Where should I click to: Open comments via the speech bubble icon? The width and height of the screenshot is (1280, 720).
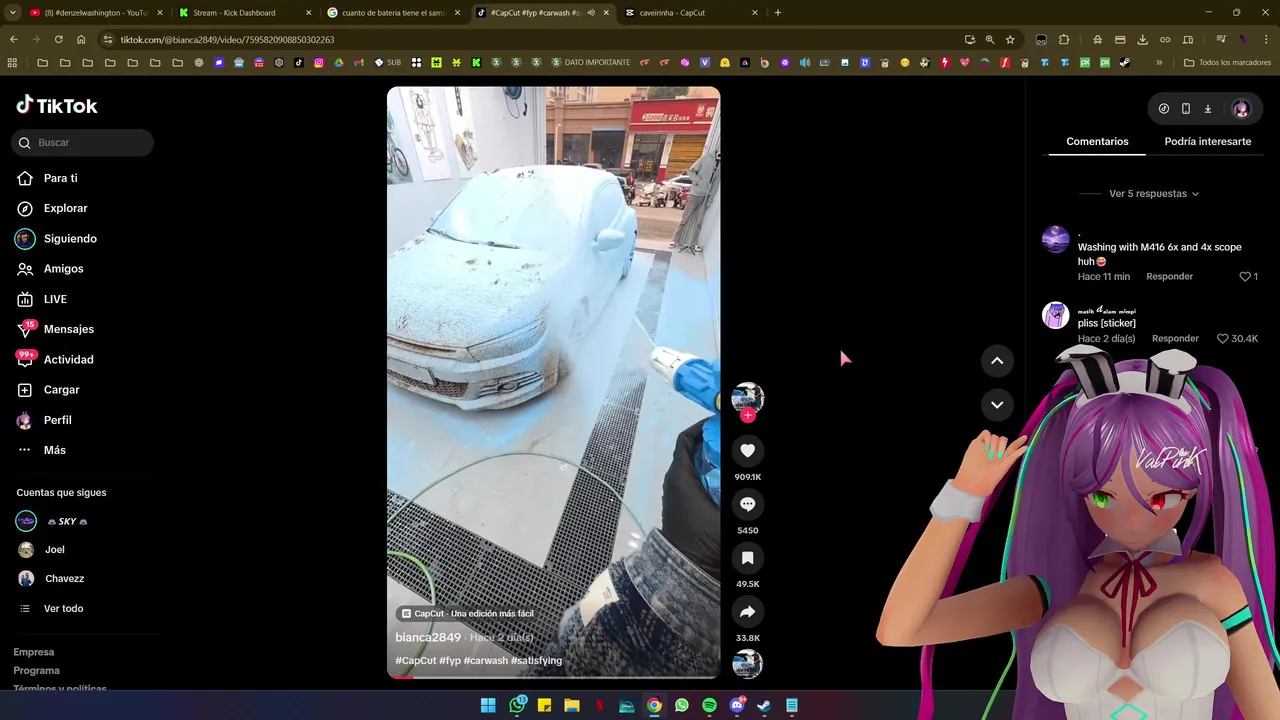point(747,504)
